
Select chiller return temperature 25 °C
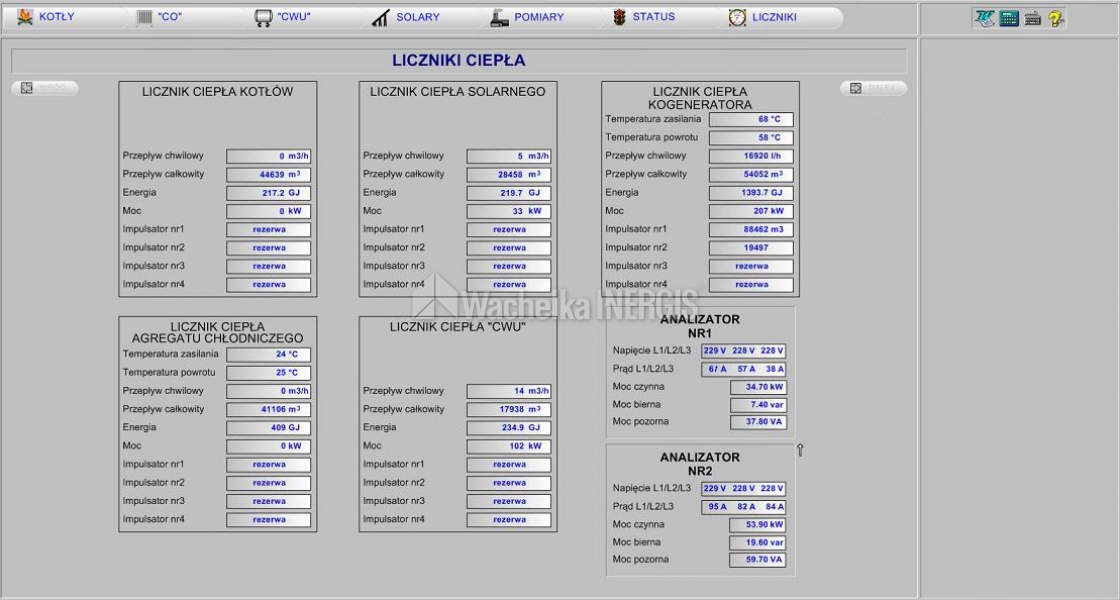pyautogui.click(x=269, y=373)
